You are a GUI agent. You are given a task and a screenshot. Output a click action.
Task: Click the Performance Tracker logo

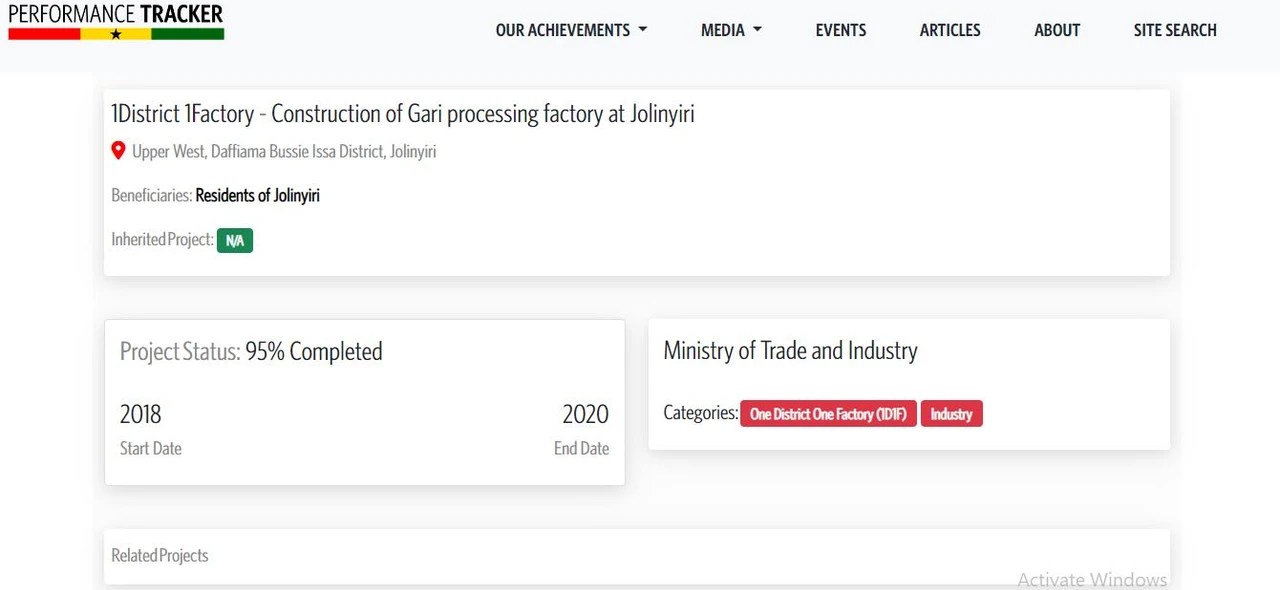116,20
